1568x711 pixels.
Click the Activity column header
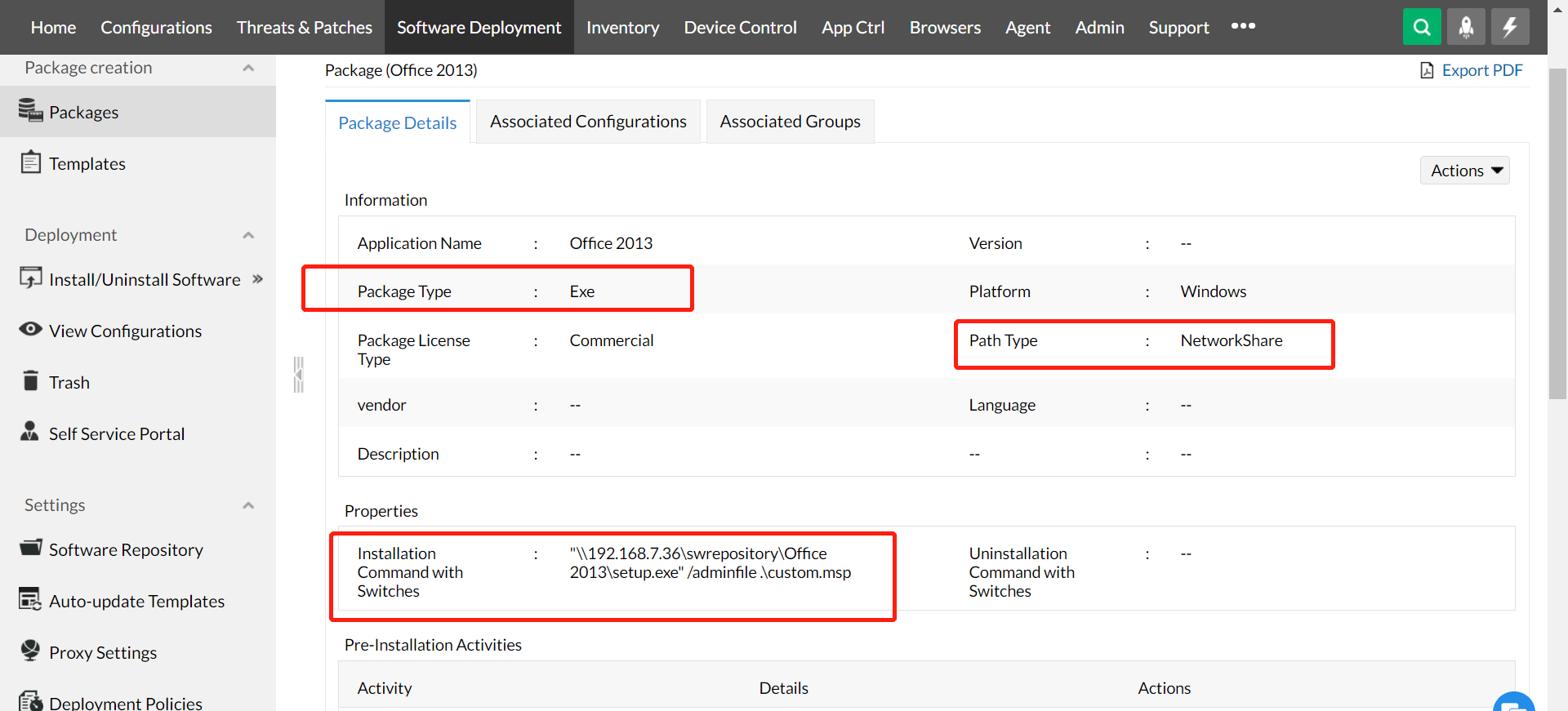click(385, 688)
